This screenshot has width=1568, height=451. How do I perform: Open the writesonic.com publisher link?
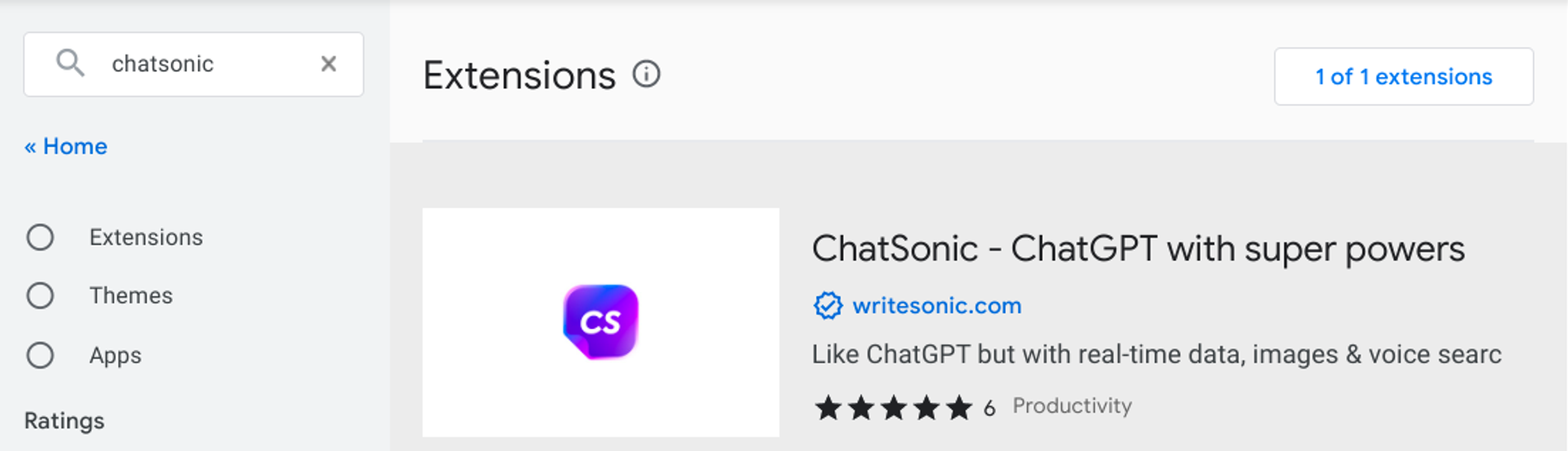click(x=937, y=305)
